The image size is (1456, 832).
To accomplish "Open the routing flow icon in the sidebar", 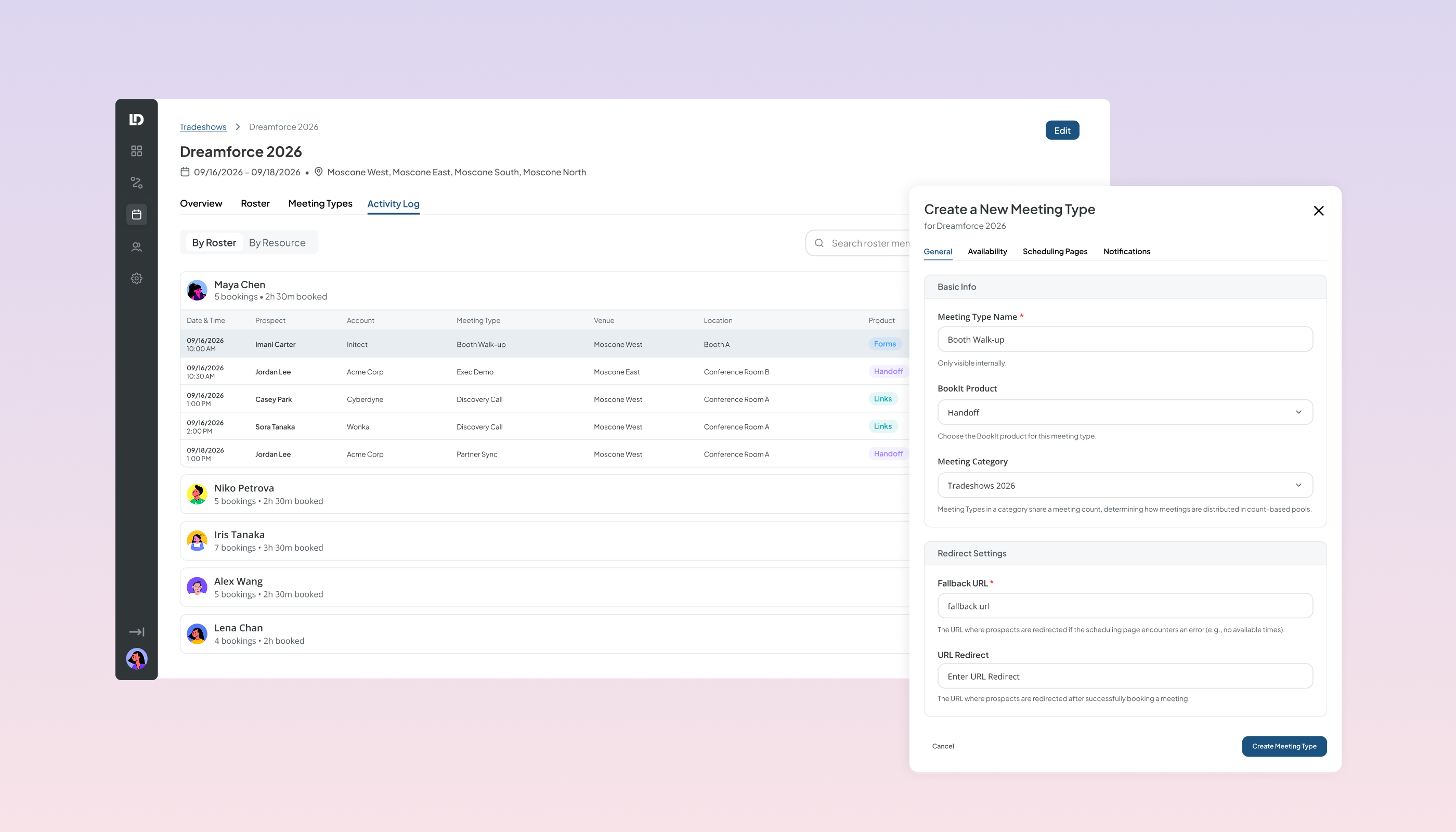I will (136, 183).
